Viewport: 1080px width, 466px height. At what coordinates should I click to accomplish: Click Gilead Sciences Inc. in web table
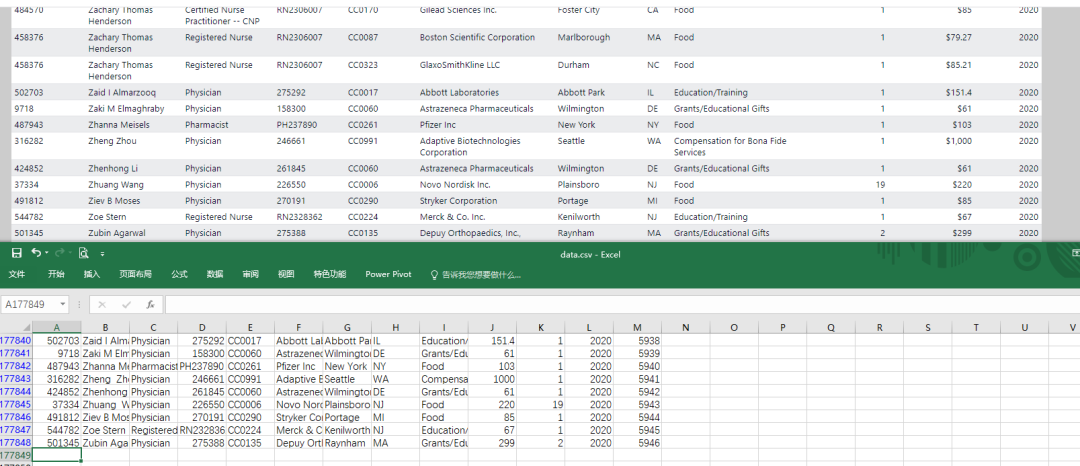[458, 10]
